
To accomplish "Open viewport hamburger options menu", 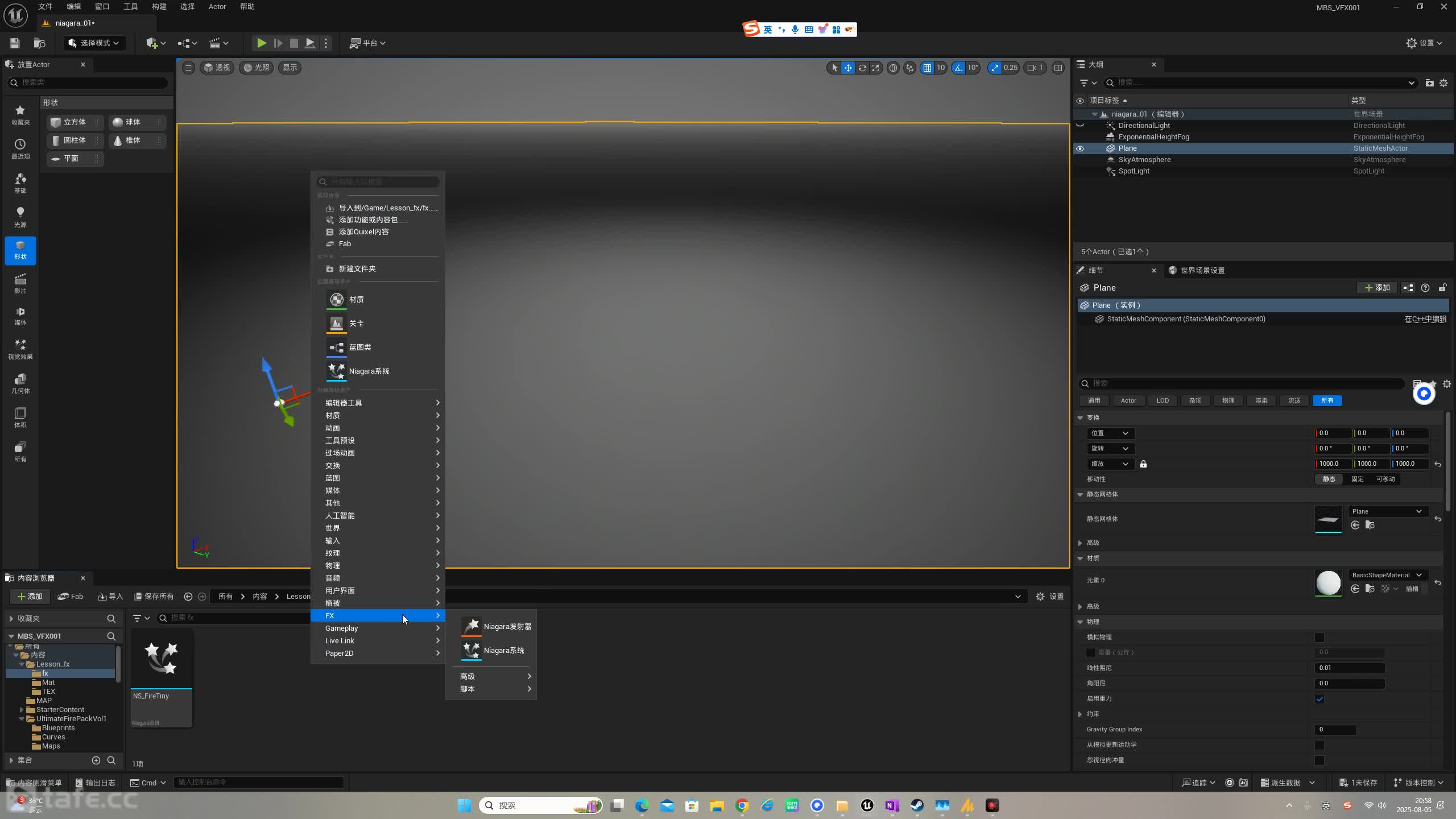I will point(188,68).
